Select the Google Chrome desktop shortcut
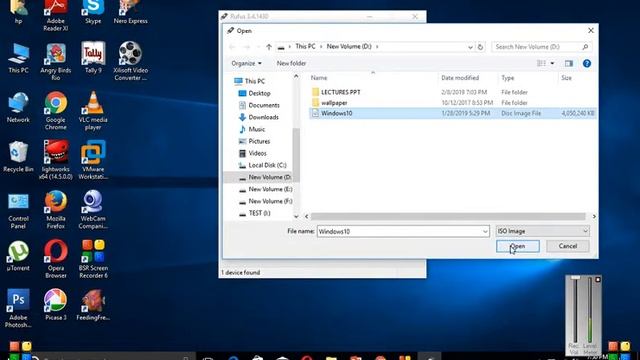 (56, 111)
